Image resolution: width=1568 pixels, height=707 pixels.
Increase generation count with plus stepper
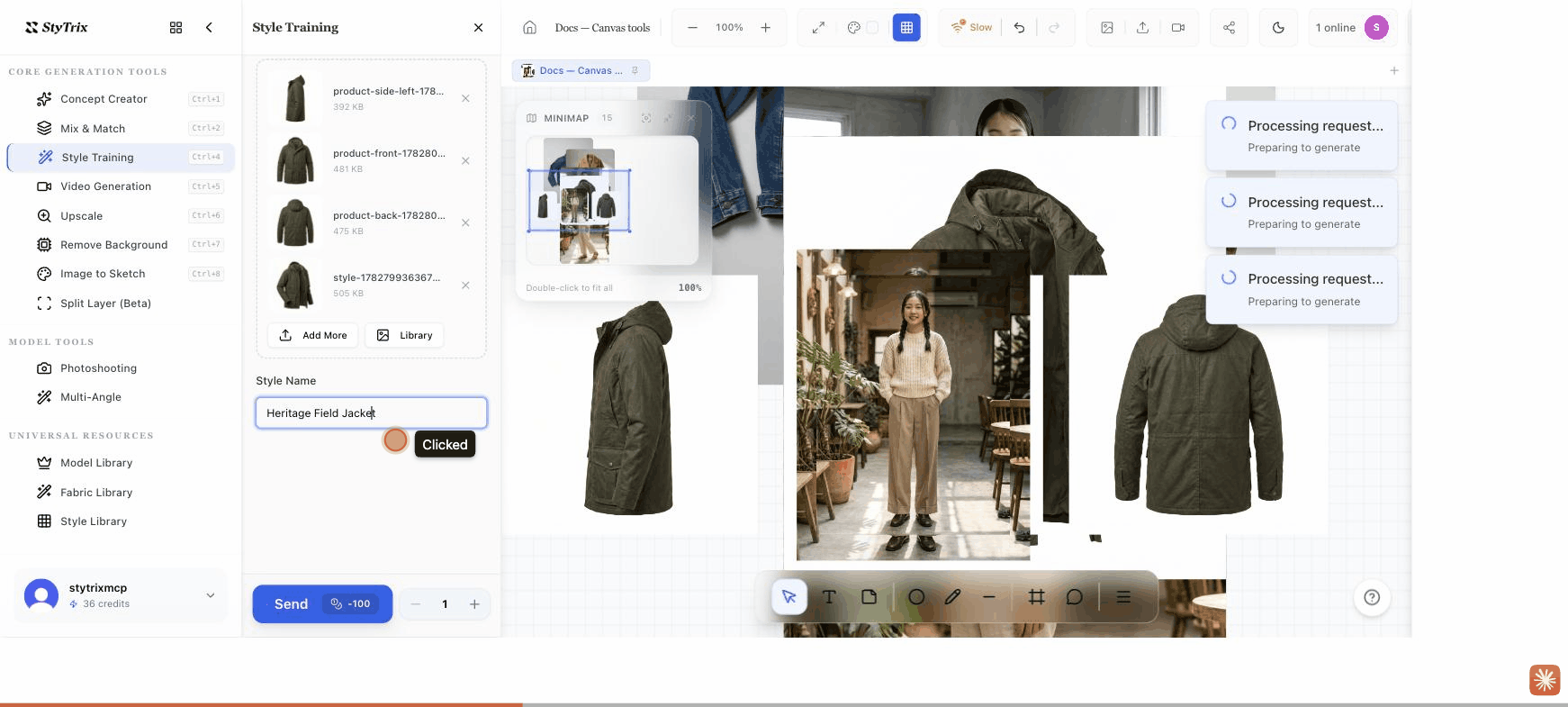pyautogui.click(x=474, y=604)
